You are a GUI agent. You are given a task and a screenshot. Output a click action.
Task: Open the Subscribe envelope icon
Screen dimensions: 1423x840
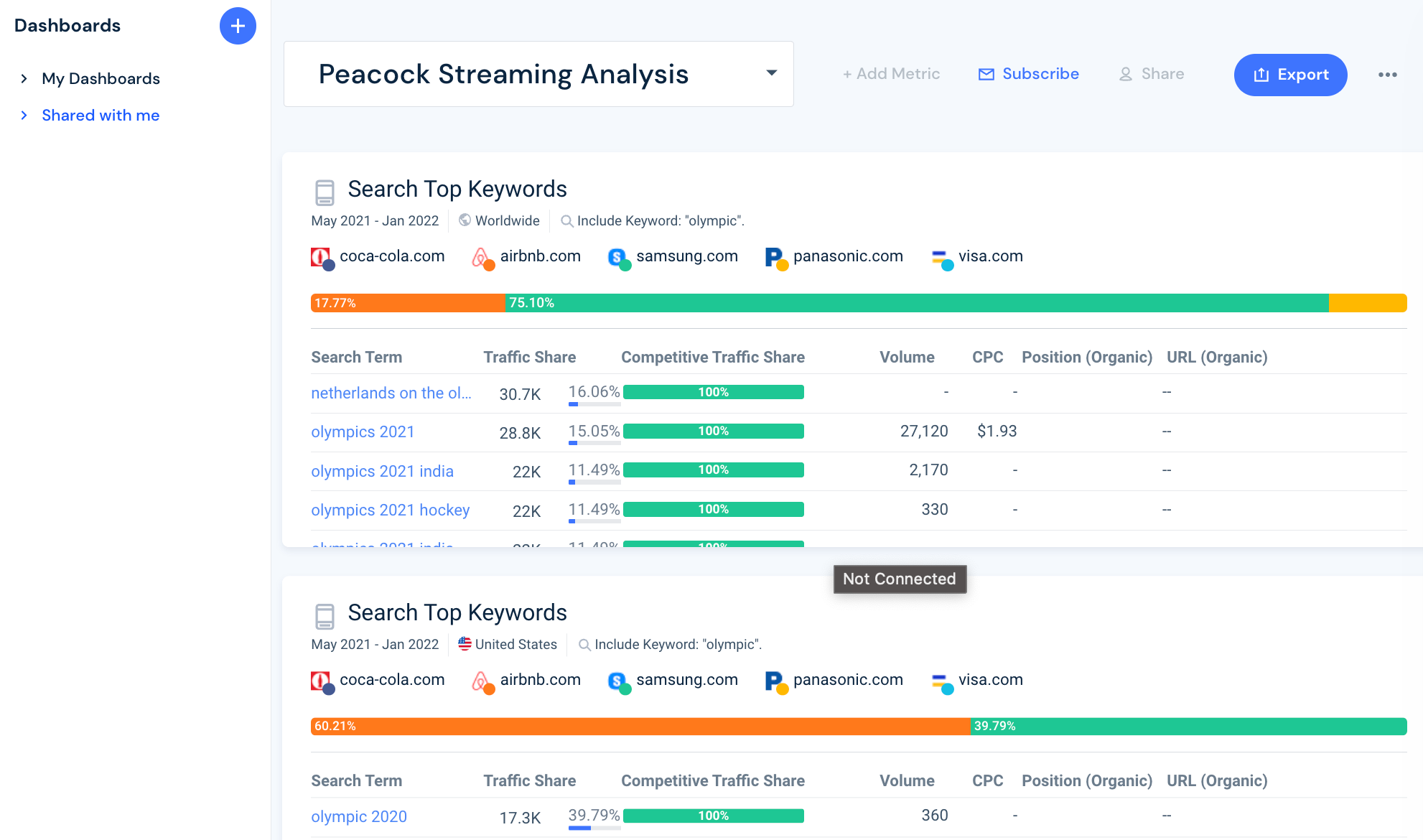pos(986,73)
